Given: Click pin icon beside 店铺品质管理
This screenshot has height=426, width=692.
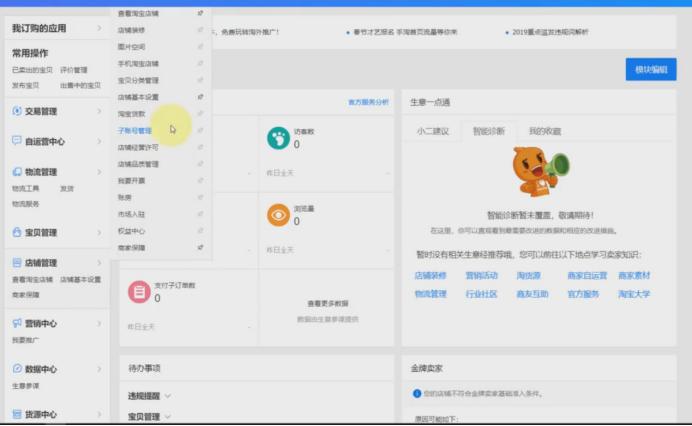Looking at the screenshot, I should (x=200, y=164).
